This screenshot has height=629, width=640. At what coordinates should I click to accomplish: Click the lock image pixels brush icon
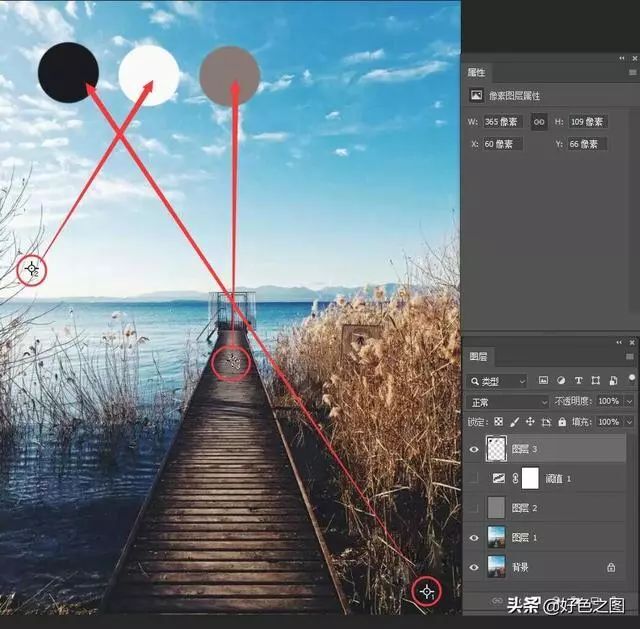click(x=514, y=422)
